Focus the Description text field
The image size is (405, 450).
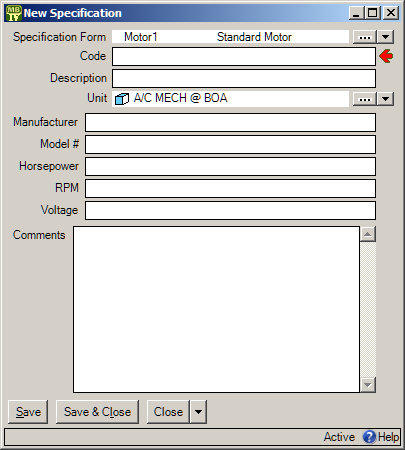pos(244,78)
